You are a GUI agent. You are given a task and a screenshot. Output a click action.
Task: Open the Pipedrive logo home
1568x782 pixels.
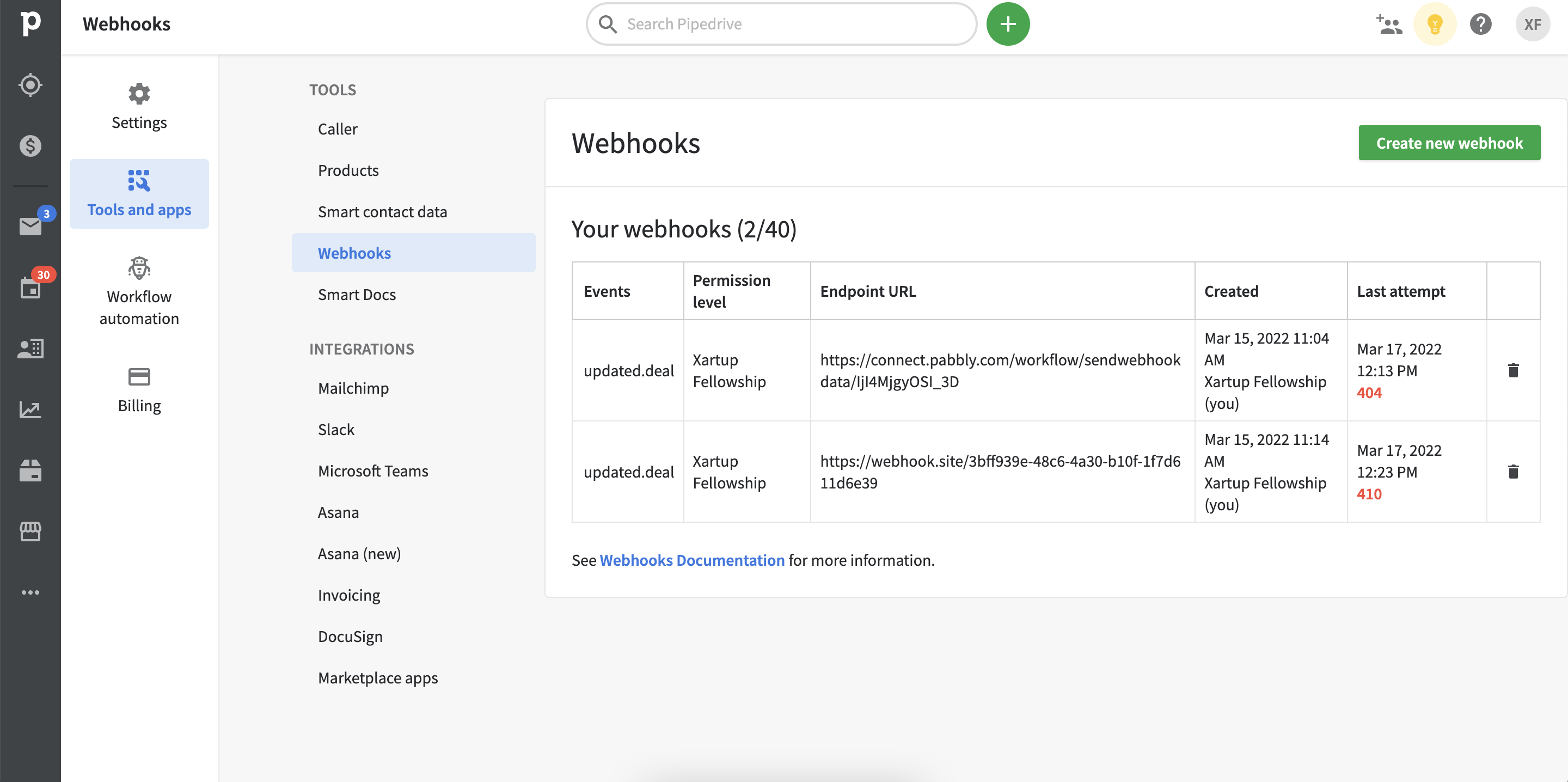30,24
